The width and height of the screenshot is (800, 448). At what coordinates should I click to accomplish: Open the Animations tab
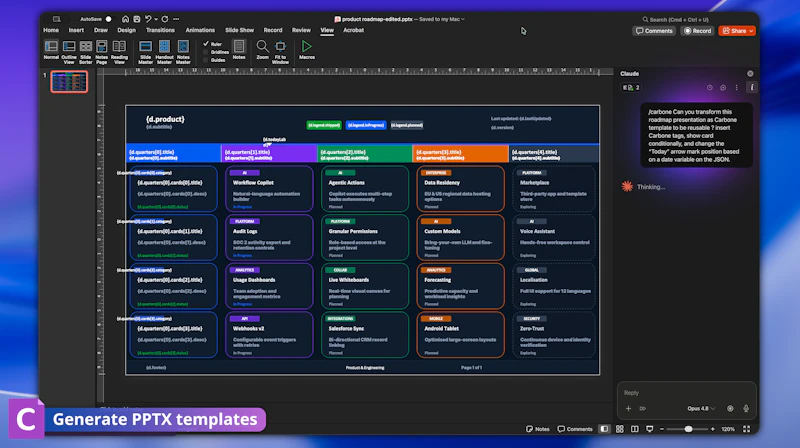pos(200,30)
